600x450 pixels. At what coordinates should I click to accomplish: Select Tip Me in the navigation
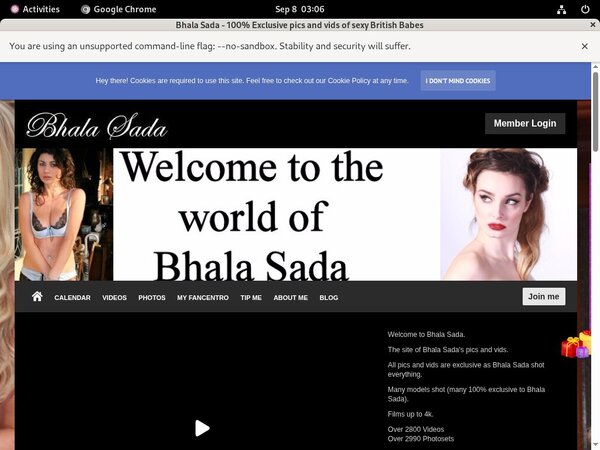[251, 298]
